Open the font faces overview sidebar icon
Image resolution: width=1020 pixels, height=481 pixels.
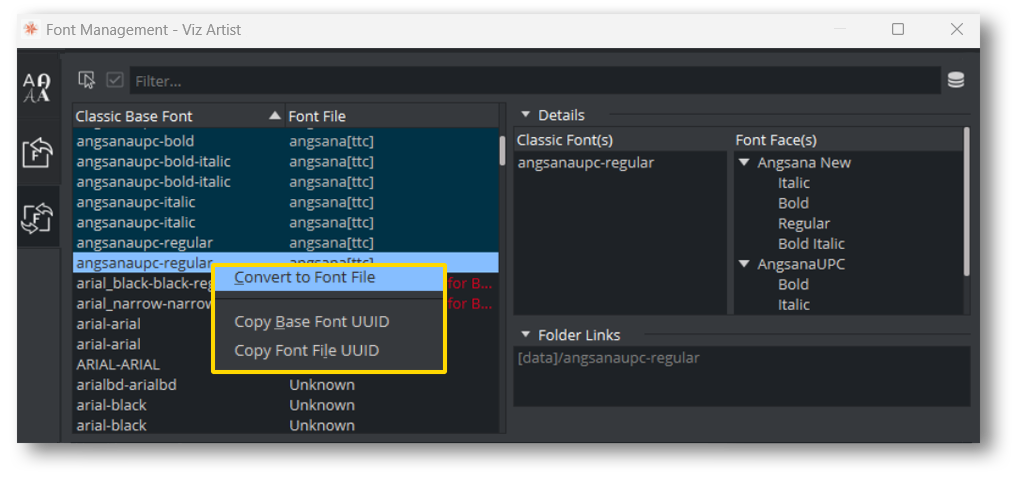[37, 87]
